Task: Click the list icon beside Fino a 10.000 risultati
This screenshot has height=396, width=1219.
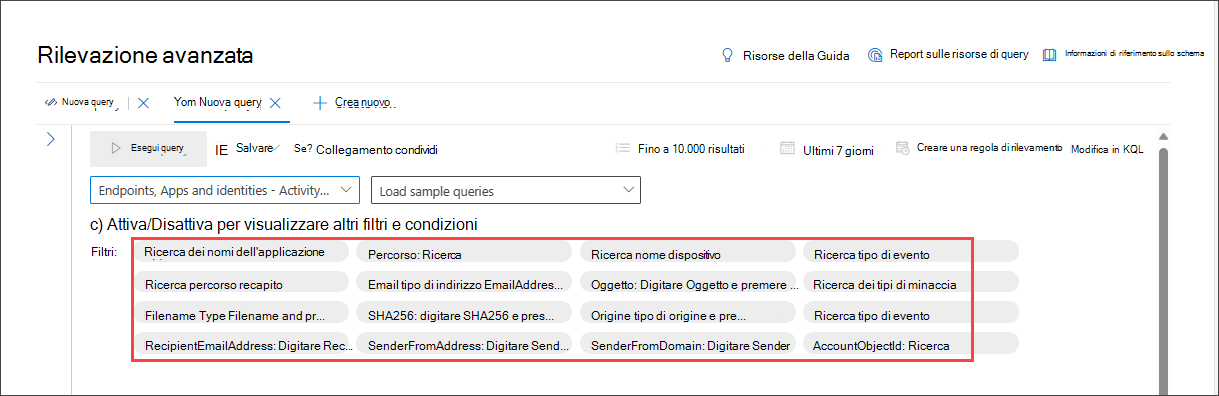Action: 622,148
